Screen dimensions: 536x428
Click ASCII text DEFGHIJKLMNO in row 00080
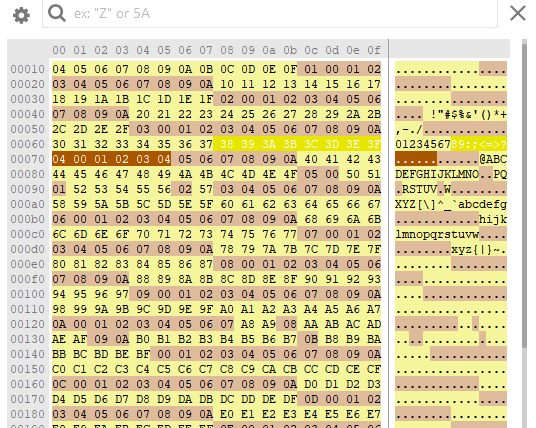click(x=437, y=174)
